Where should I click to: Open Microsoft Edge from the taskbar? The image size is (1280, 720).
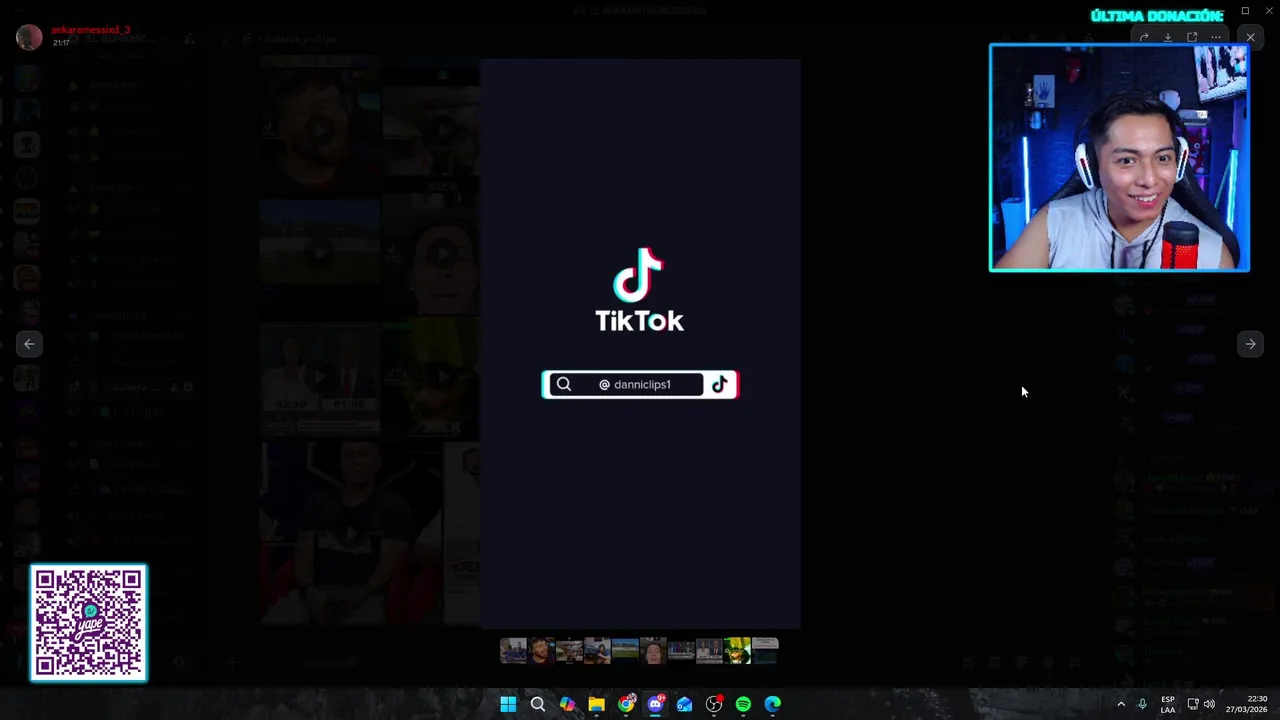pos(772,704)
